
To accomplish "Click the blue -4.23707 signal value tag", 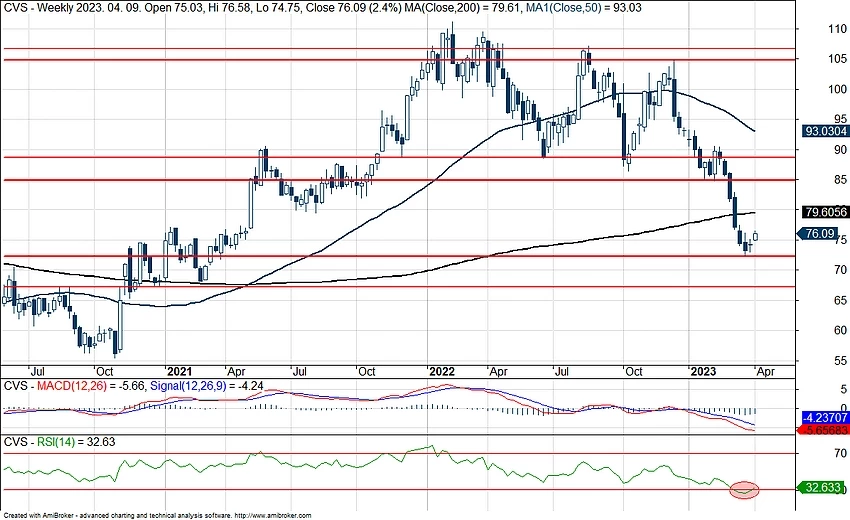I will pyautogui.click(x=826, y=419).
